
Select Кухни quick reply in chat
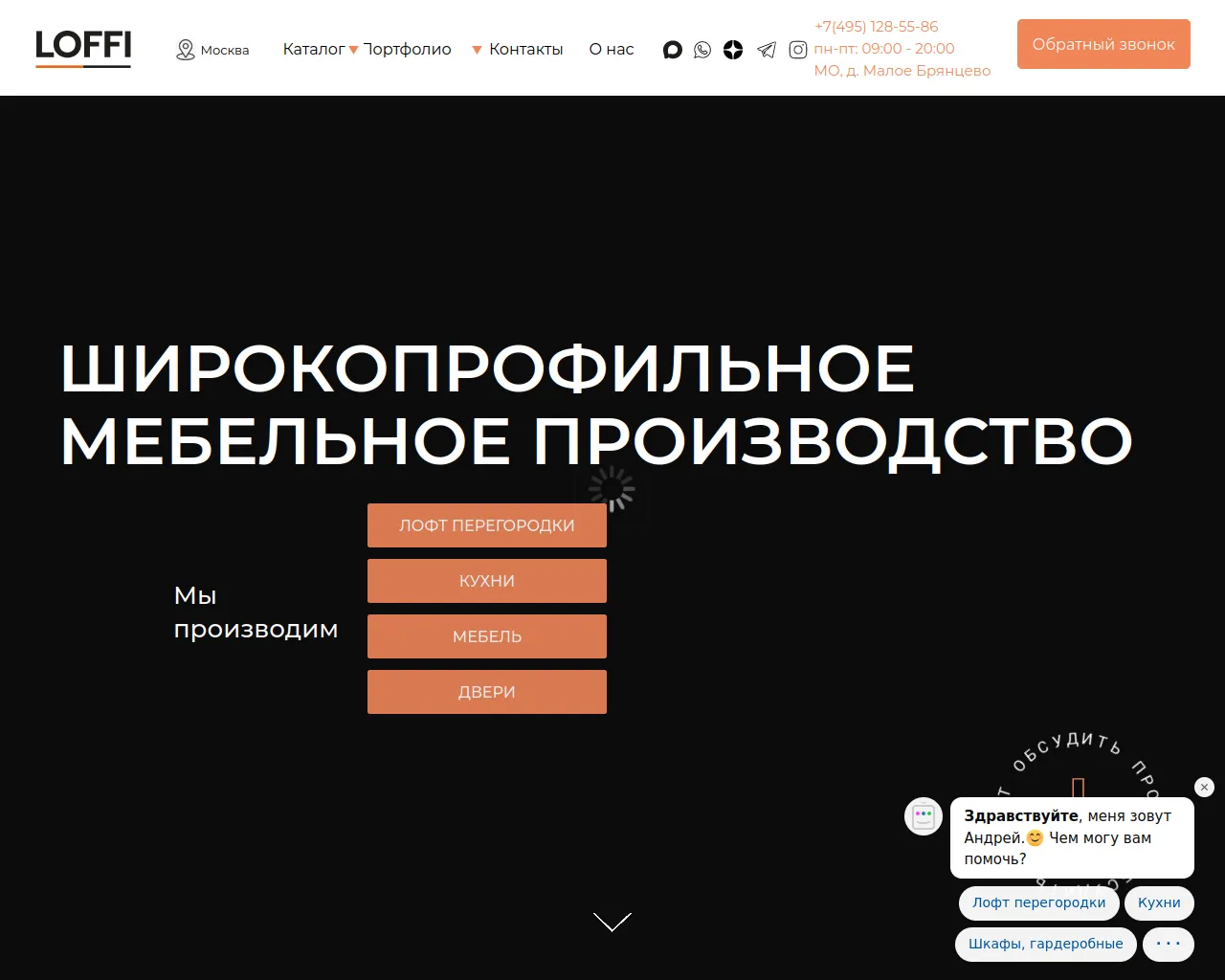(1158, 902)
